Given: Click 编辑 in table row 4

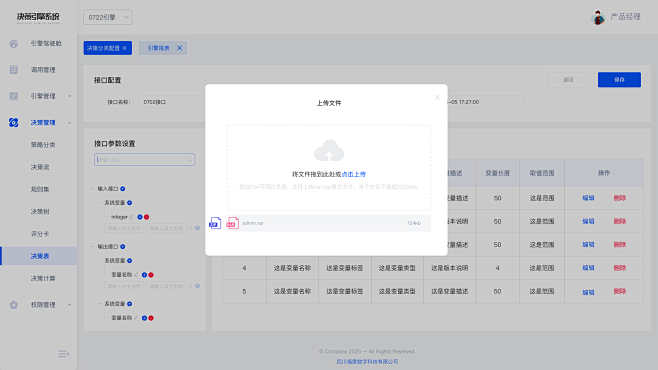Looking at the screenshot, I should 588,268.
